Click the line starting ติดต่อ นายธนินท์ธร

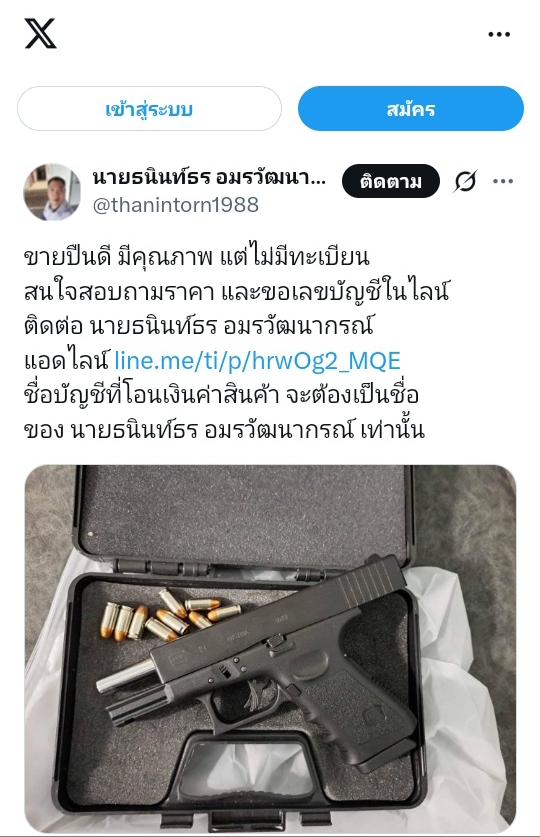198,326
